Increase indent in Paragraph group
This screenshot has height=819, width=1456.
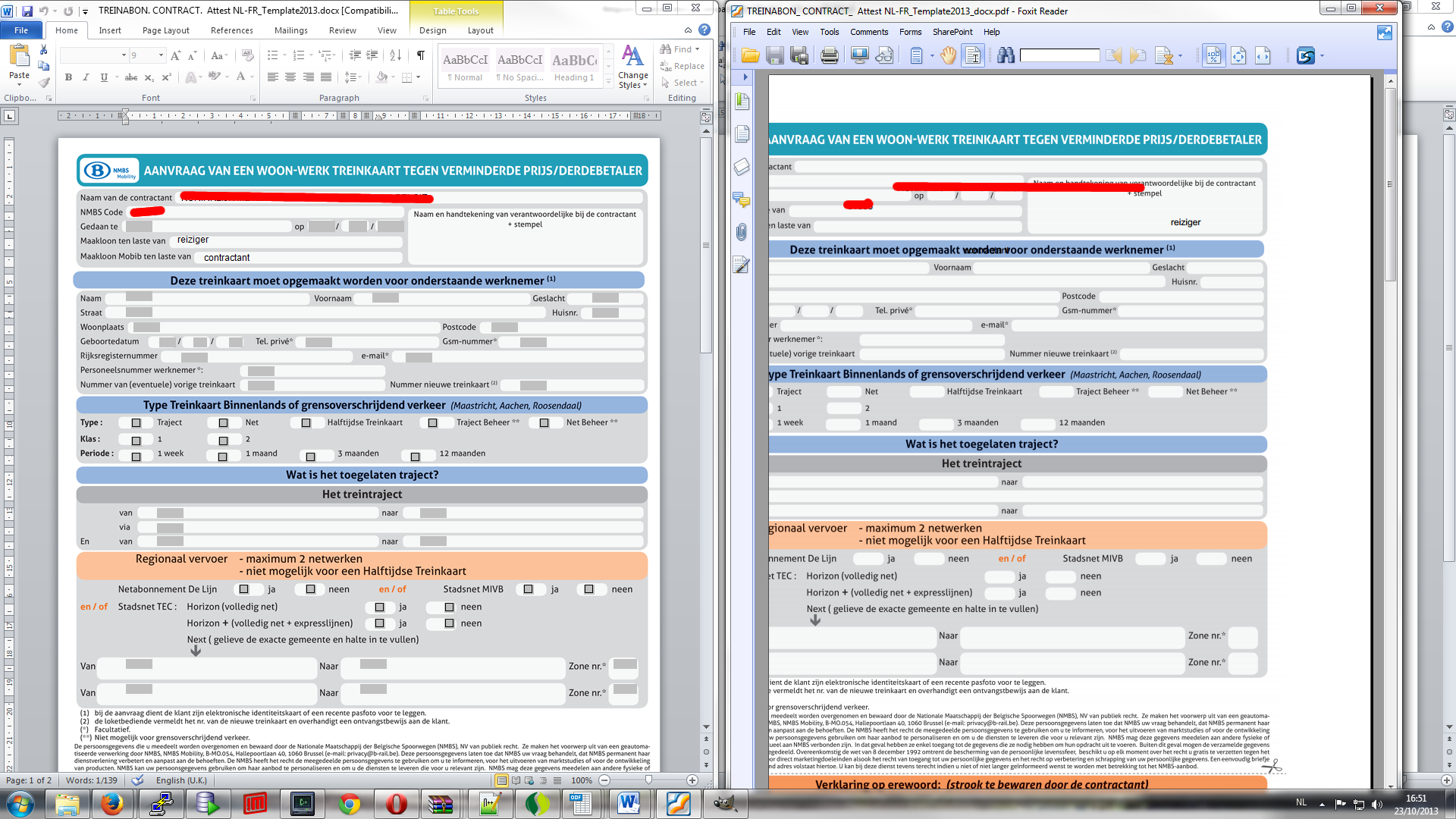click(372, 55)
